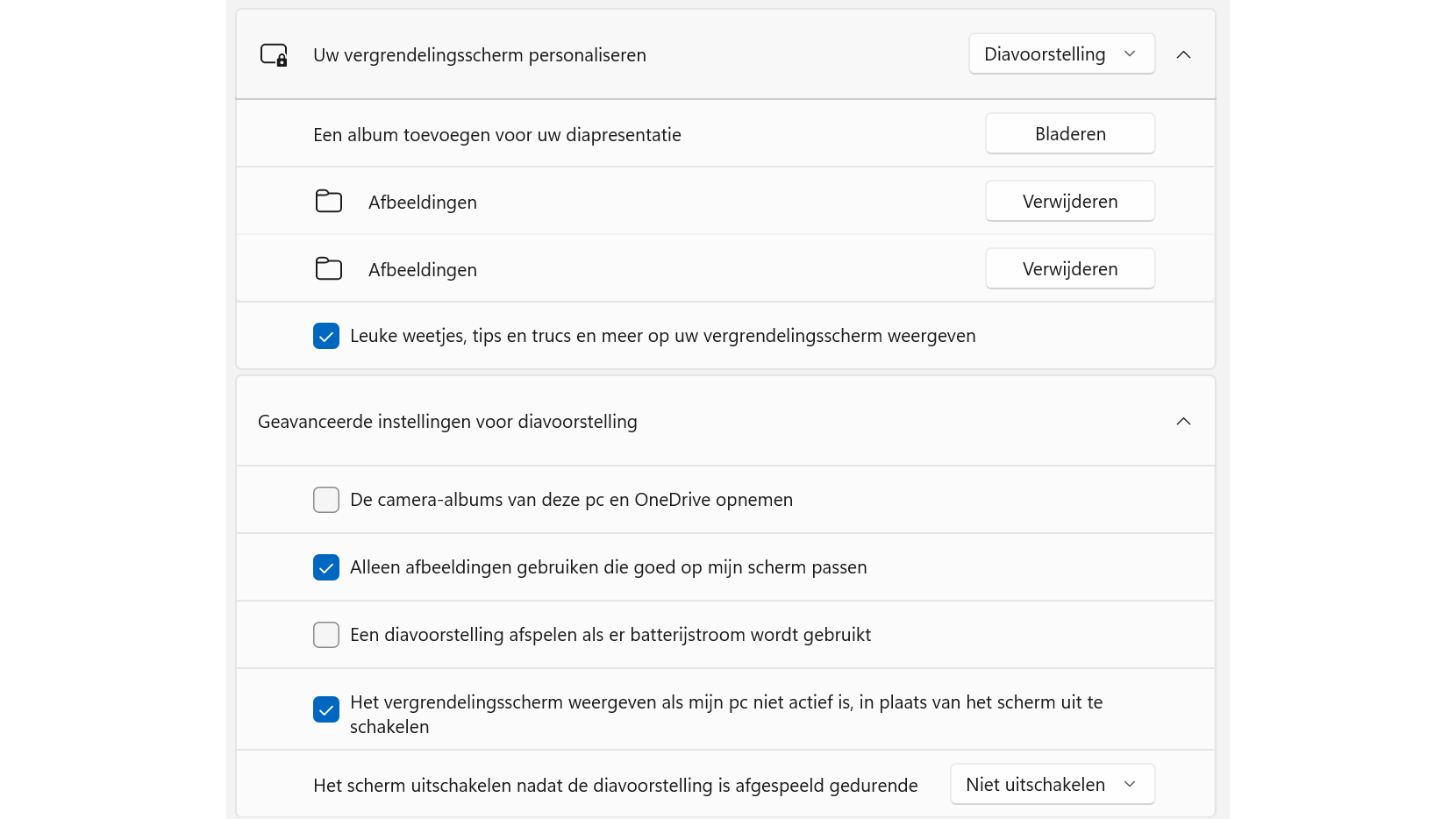Click Een album toevoegen voor uw diapresentatie text
The image size is (1456, 819).
point(496,135)
